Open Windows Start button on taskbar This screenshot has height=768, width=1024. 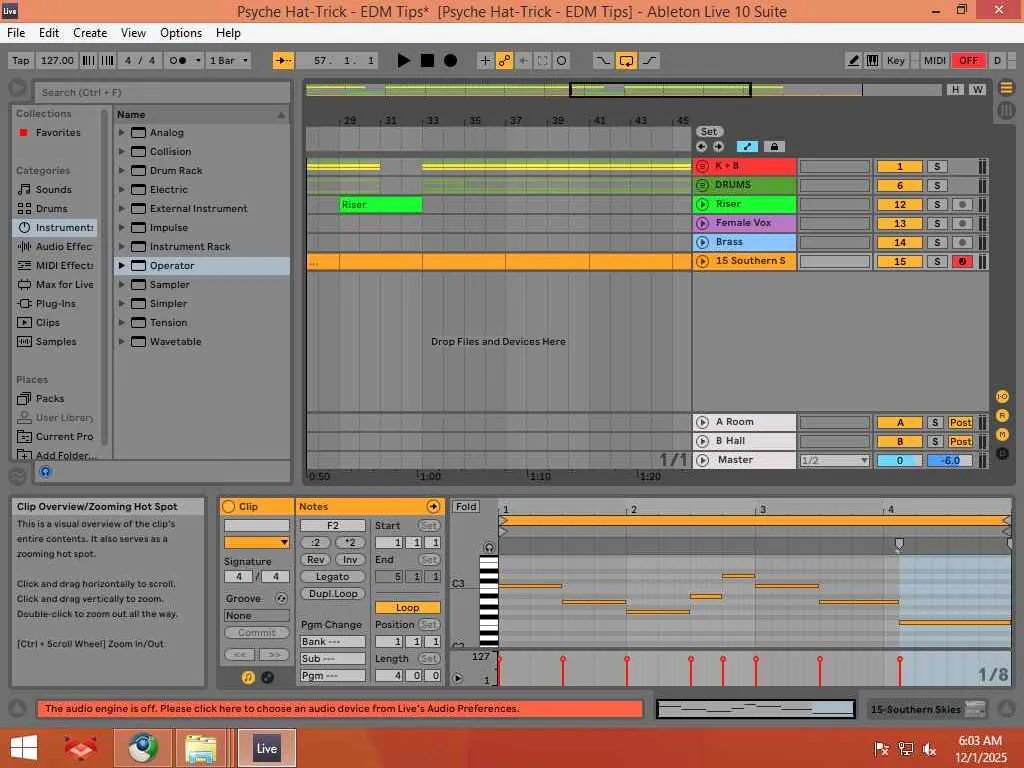click(24, 748)
